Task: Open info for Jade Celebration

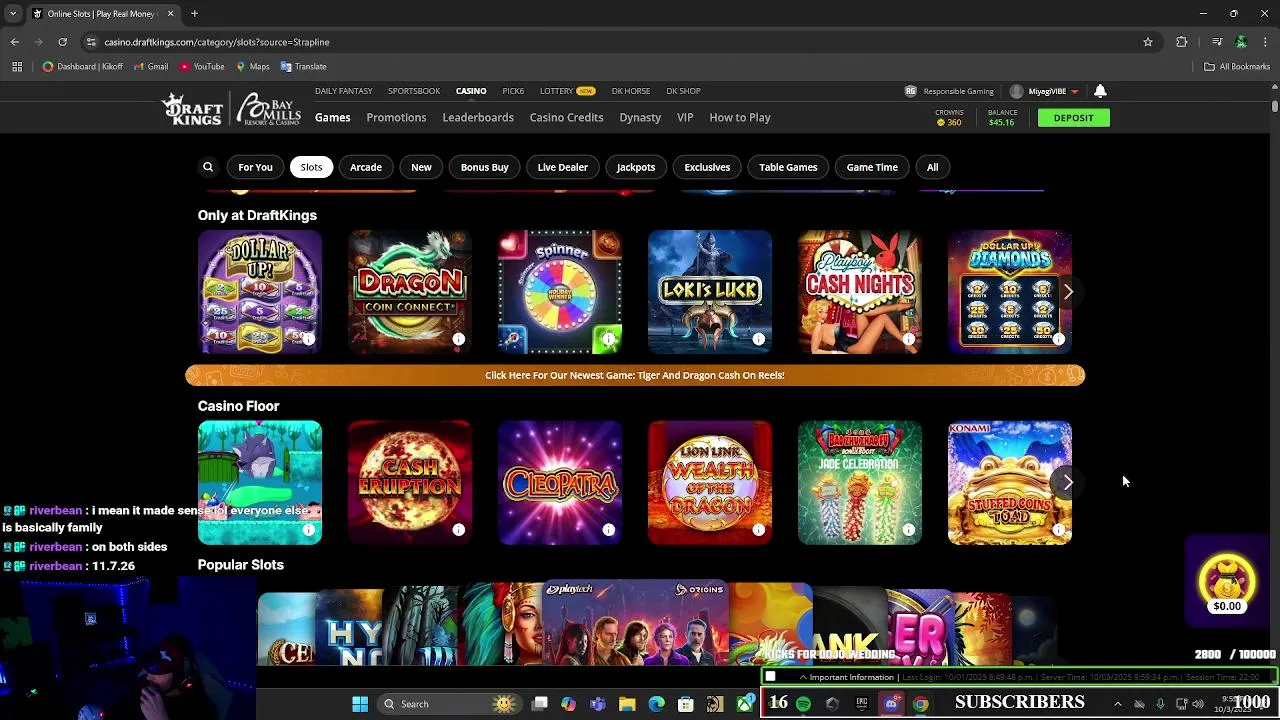Action: tap(909, 530)
